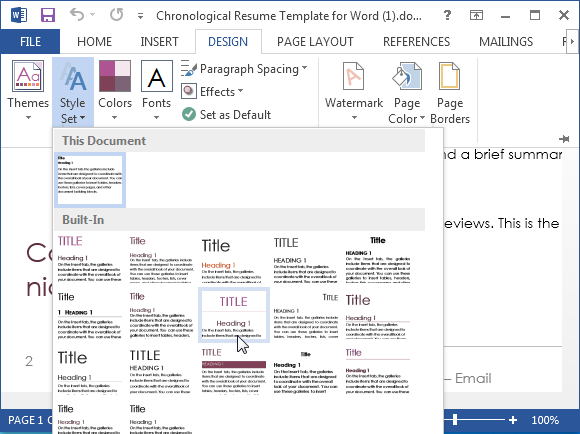This screenshot has width=580, height=434.
Task: Click the Style Set icon
Action: (x=73, y=77)
